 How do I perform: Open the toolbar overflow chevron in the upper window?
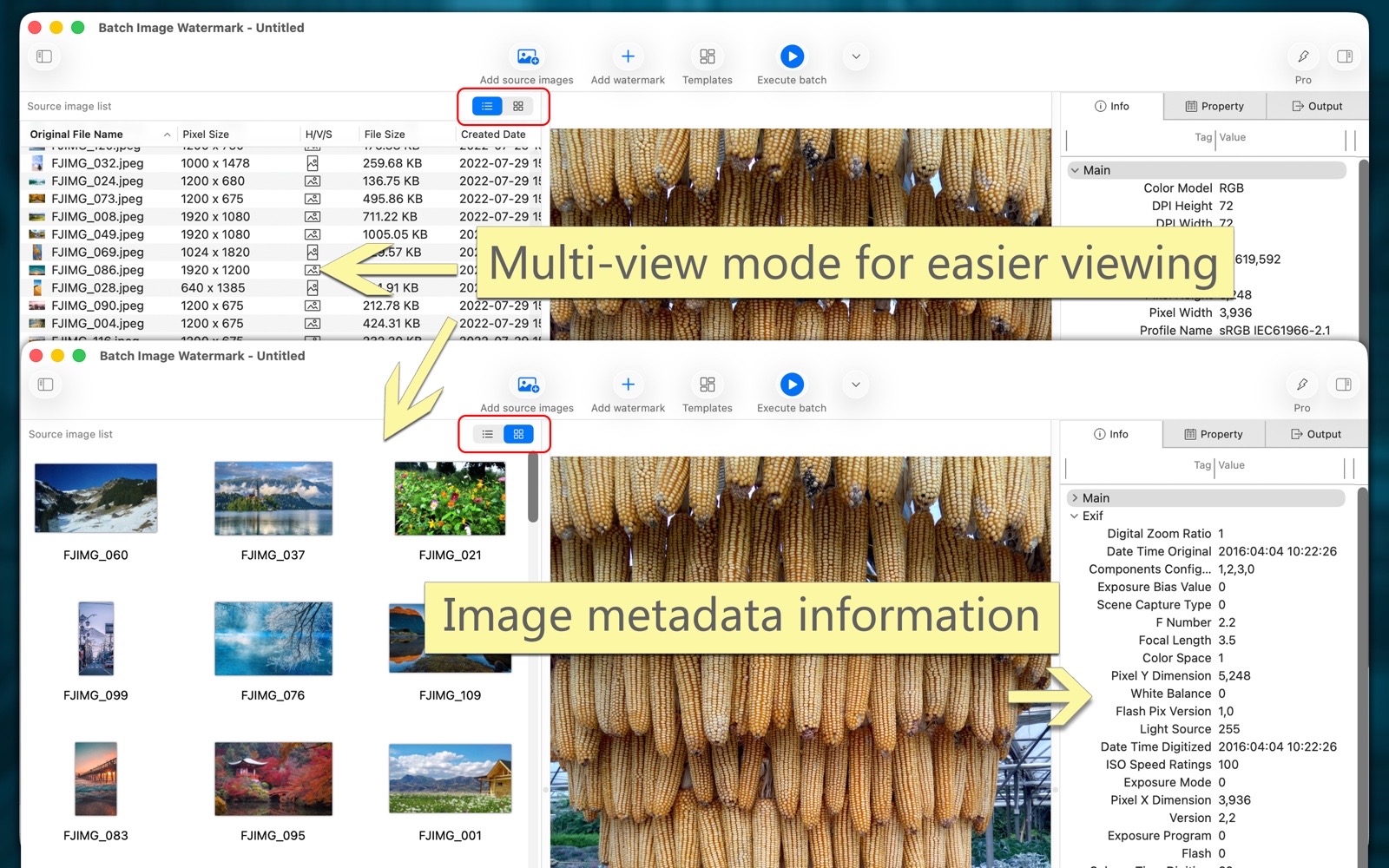[x=856, y=56]
